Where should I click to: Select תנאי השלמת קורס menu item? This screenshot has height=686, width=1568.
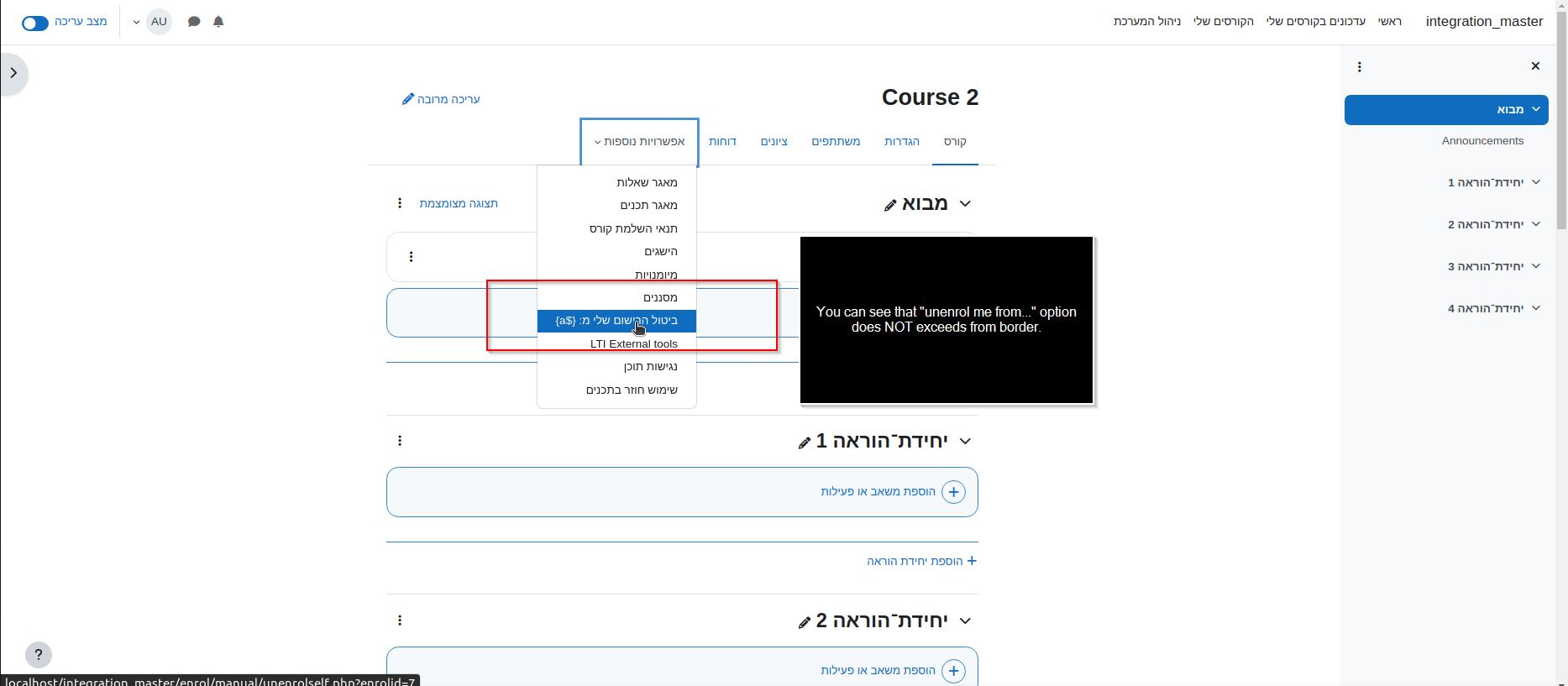[x=616, y=228]
